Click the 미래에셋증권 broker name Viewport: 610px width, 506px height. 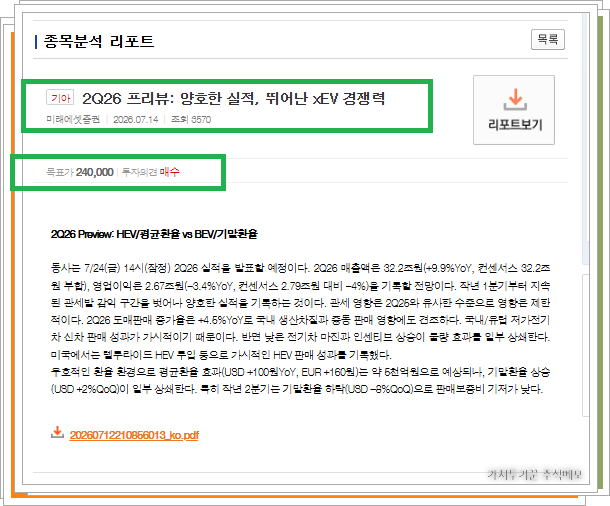[x=73, y=119]
